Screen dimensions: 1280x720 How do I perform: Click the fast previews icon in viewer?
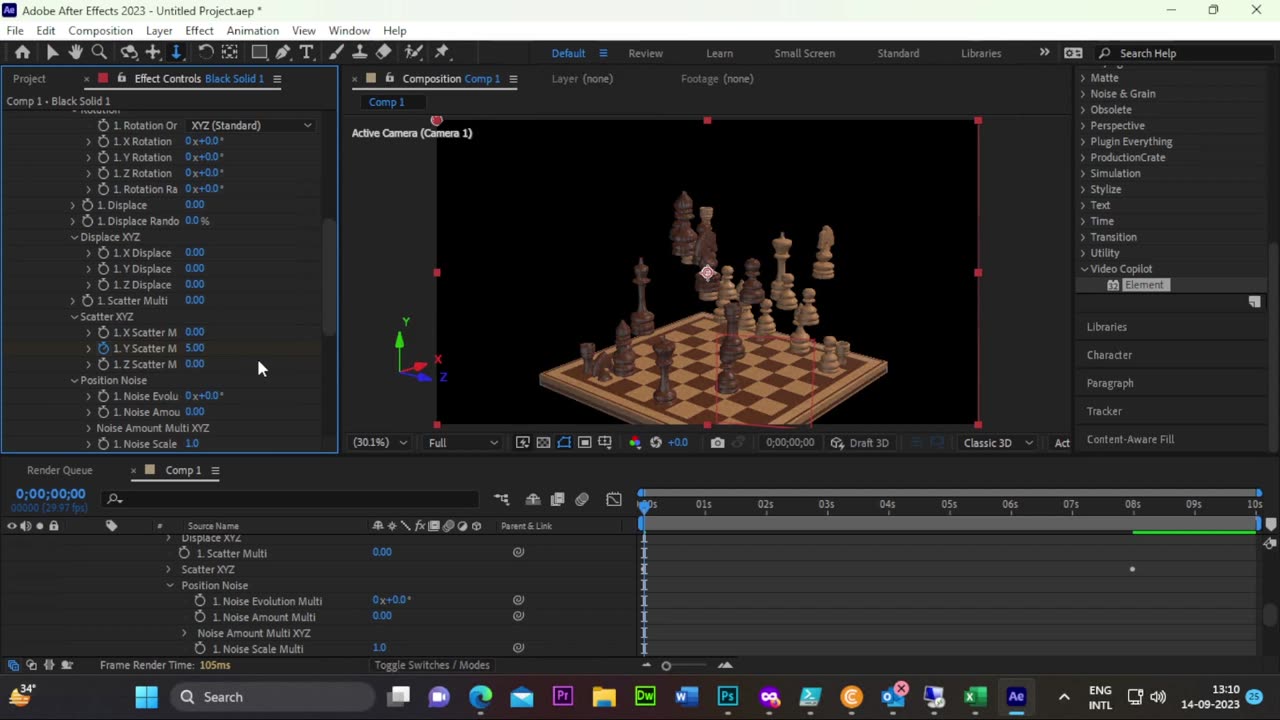tap(522, 443)
